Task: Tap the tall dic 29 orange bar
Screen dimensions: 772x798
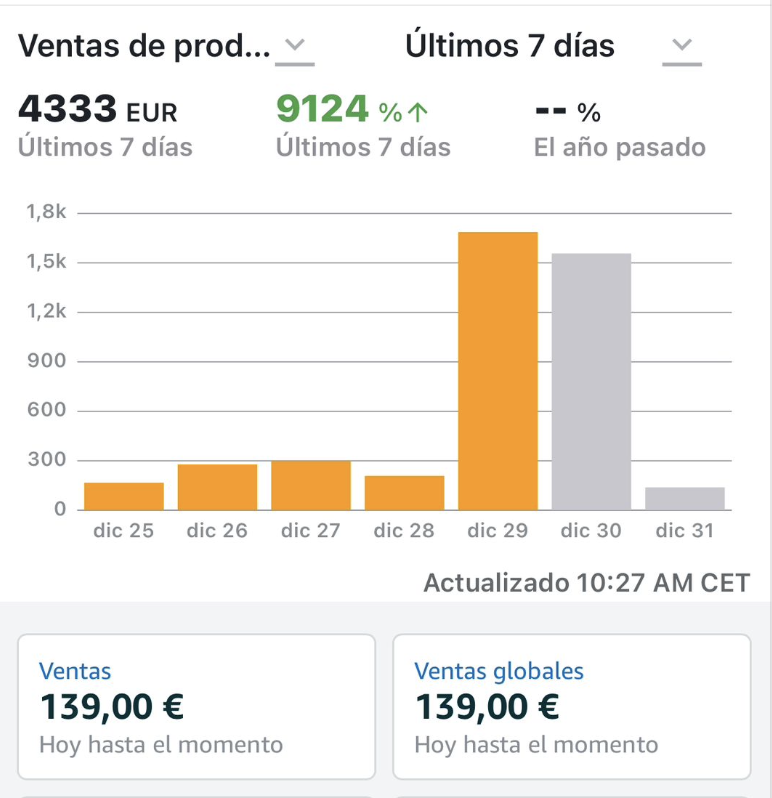Action: click(498, 370)
